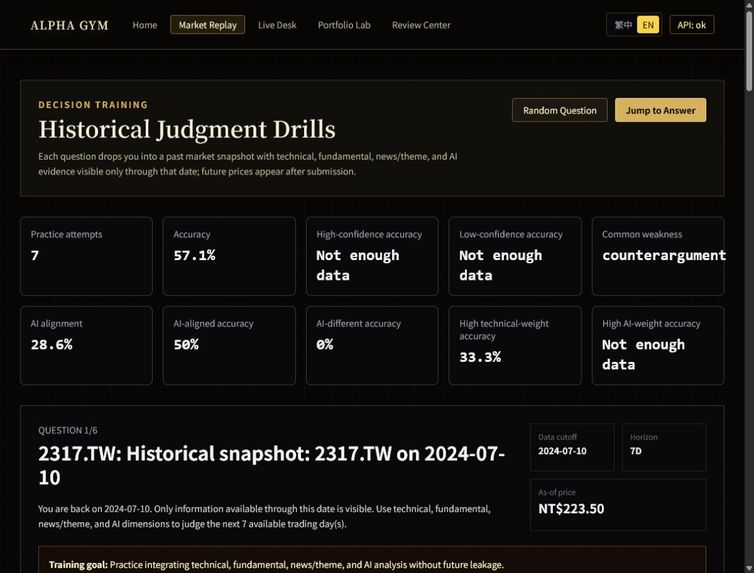Click the Training goal banner text
This screenshot has width=754, height=573.
click(x=276, y=564)
